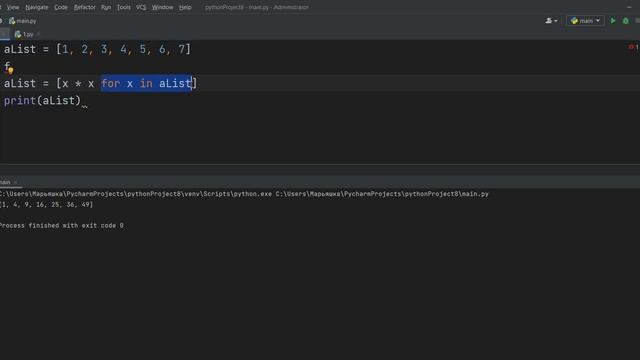Click the python.exe command path line

[244, 194]
